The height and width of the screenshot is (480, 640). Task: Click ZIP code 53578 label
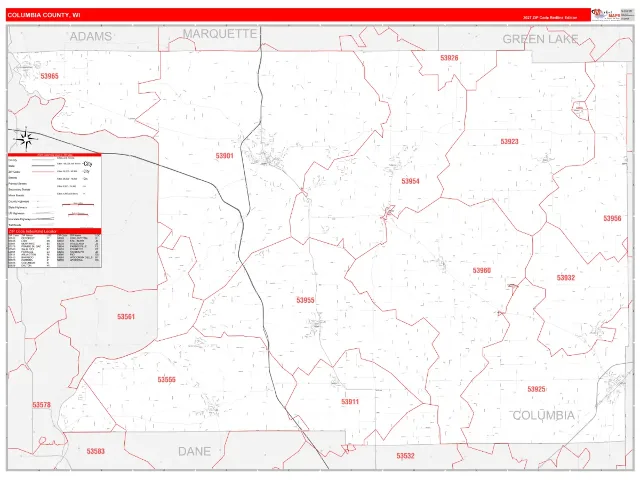point(41,405)
